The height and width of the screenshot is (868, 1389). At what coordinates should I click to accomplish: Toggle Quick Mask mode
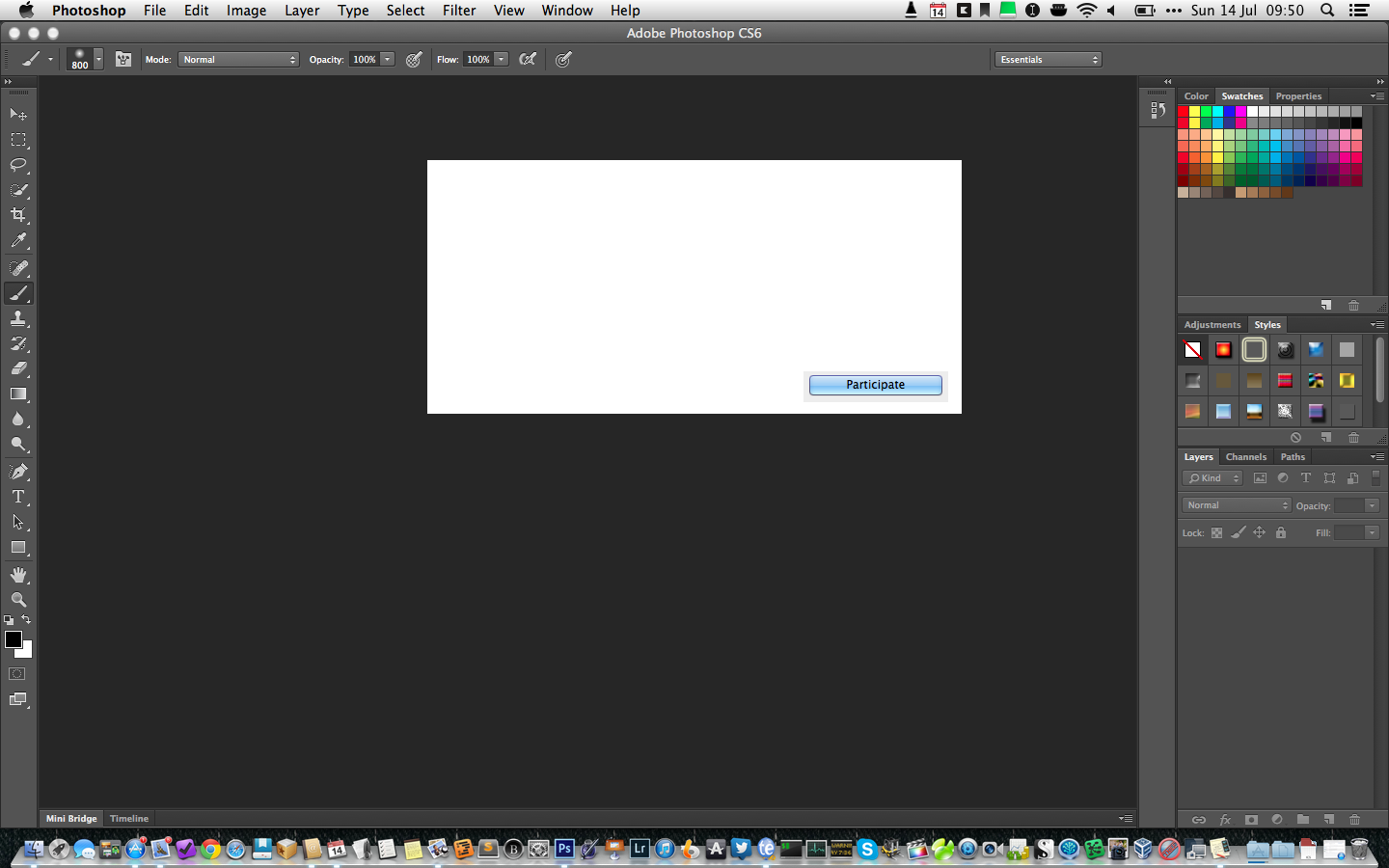pos(17,674)
